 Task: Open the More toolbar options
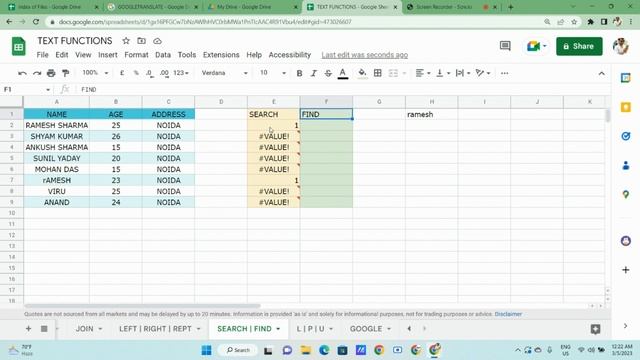504,73
